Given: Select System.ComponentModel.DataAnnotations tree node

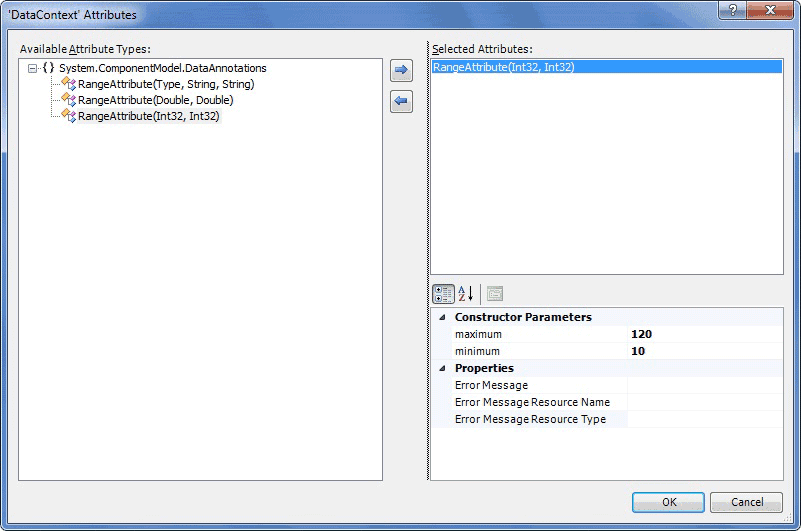Looking at the screenshot, I should click(x=162, y=68).
